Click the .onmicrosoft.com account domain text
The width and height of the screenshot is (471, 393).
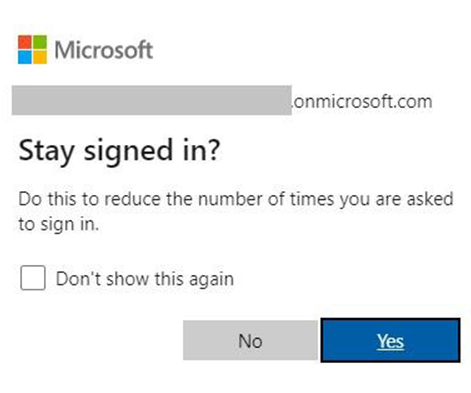[362, 102]
